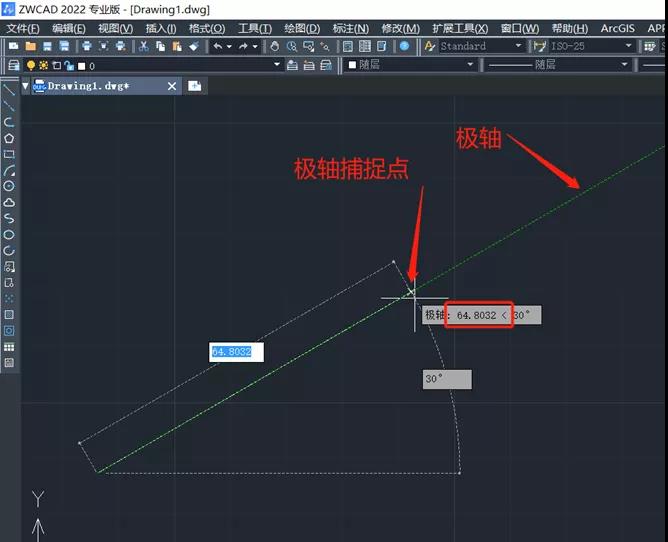The image size is (668, 542).
Task: Click the Save all icon
Action: tap(64, 46)
